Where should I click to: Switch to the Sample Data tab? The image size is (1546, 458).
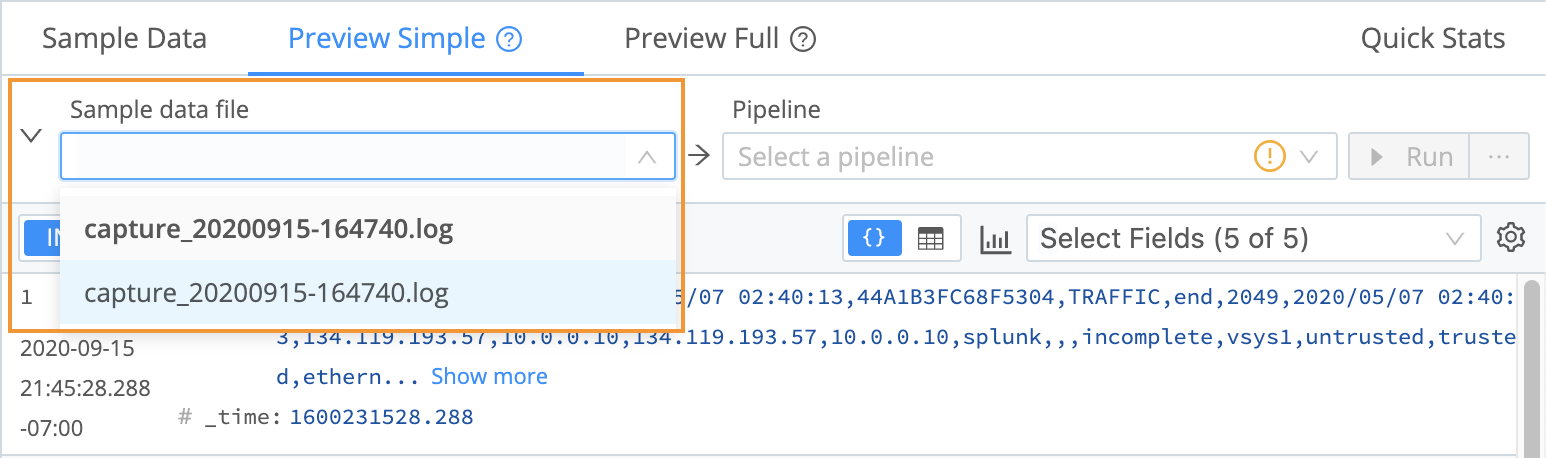point(124,39)
